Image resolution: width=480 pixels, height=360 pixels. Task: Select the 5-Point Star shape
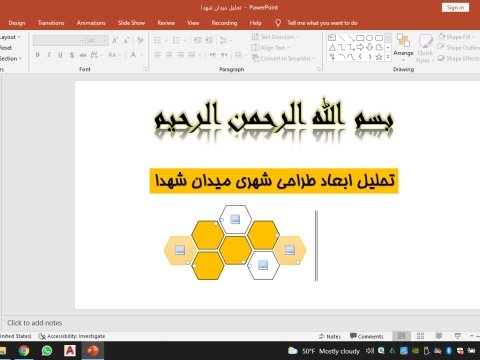tap(379, 57)
